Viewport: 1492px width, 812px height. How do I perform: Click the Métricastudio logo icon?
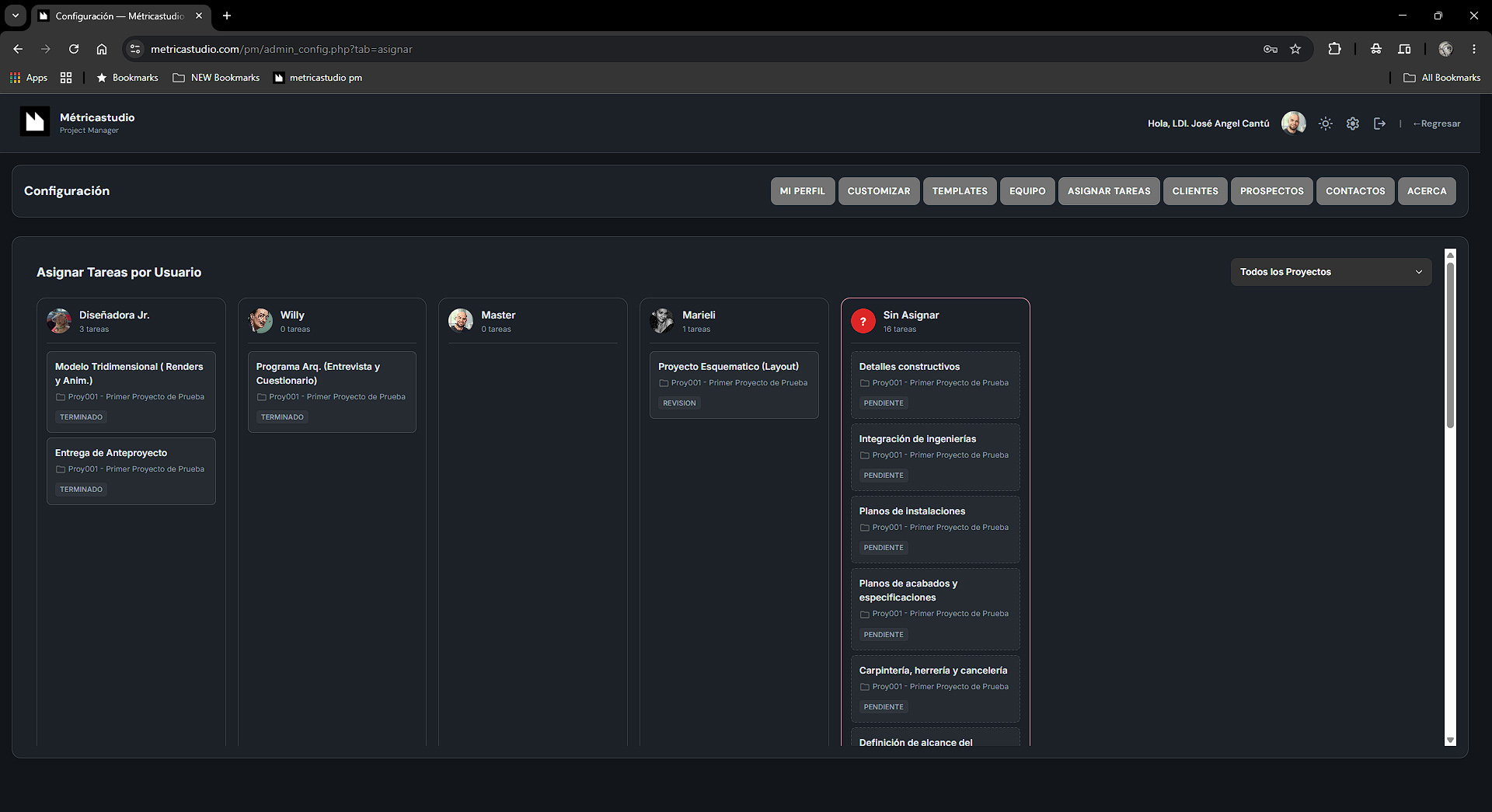[35, 121]
